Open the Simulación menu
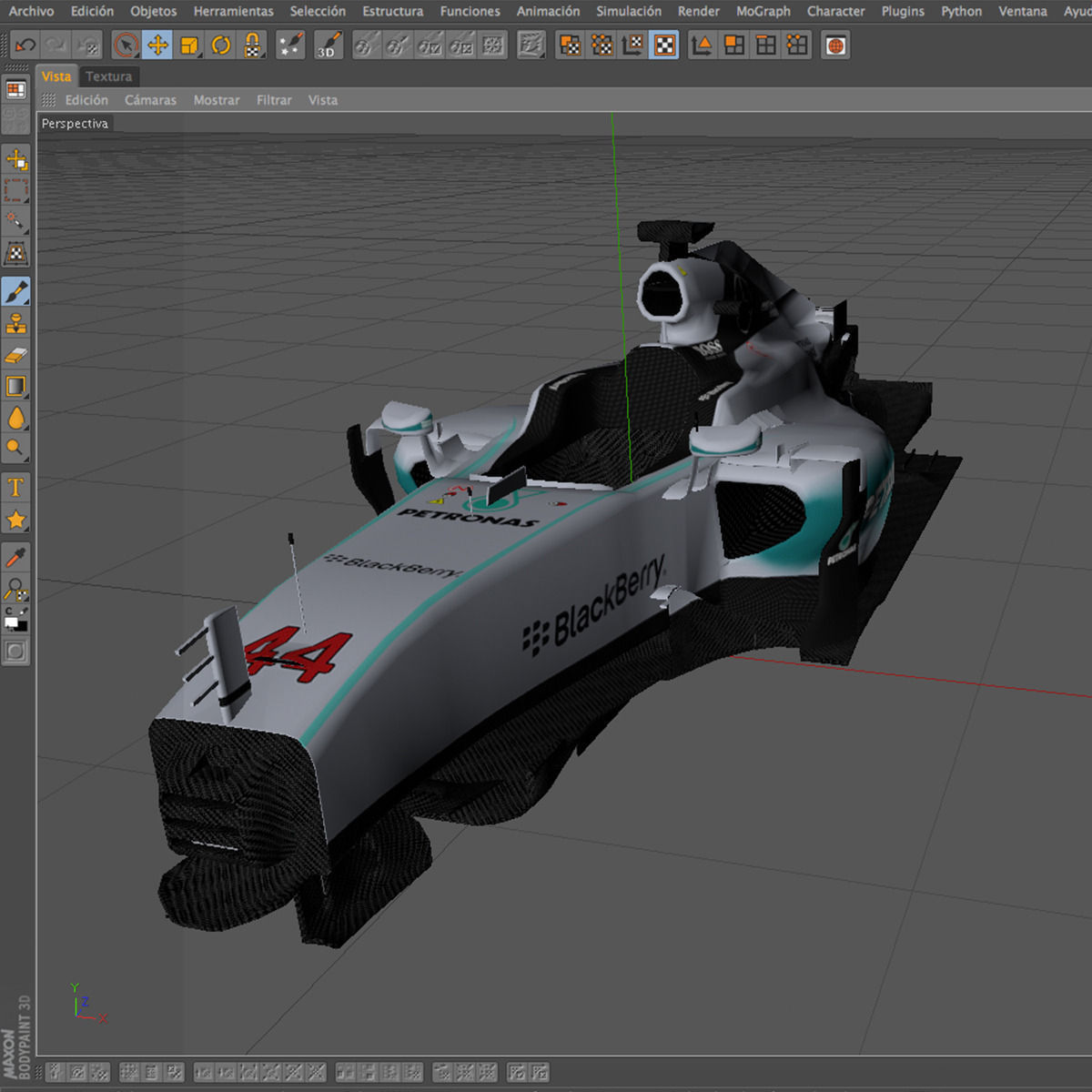 coord(629,11)
